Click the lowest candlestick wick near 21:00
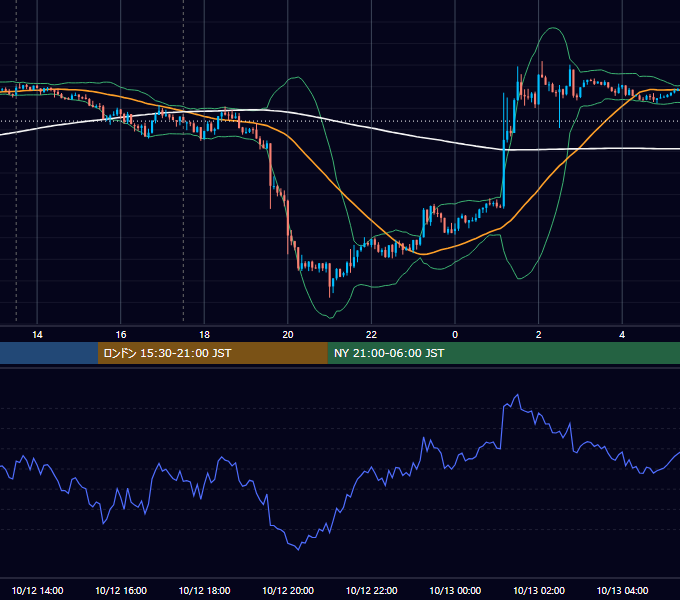The height and width of the screenshot is (600, 680). point(330,294)
